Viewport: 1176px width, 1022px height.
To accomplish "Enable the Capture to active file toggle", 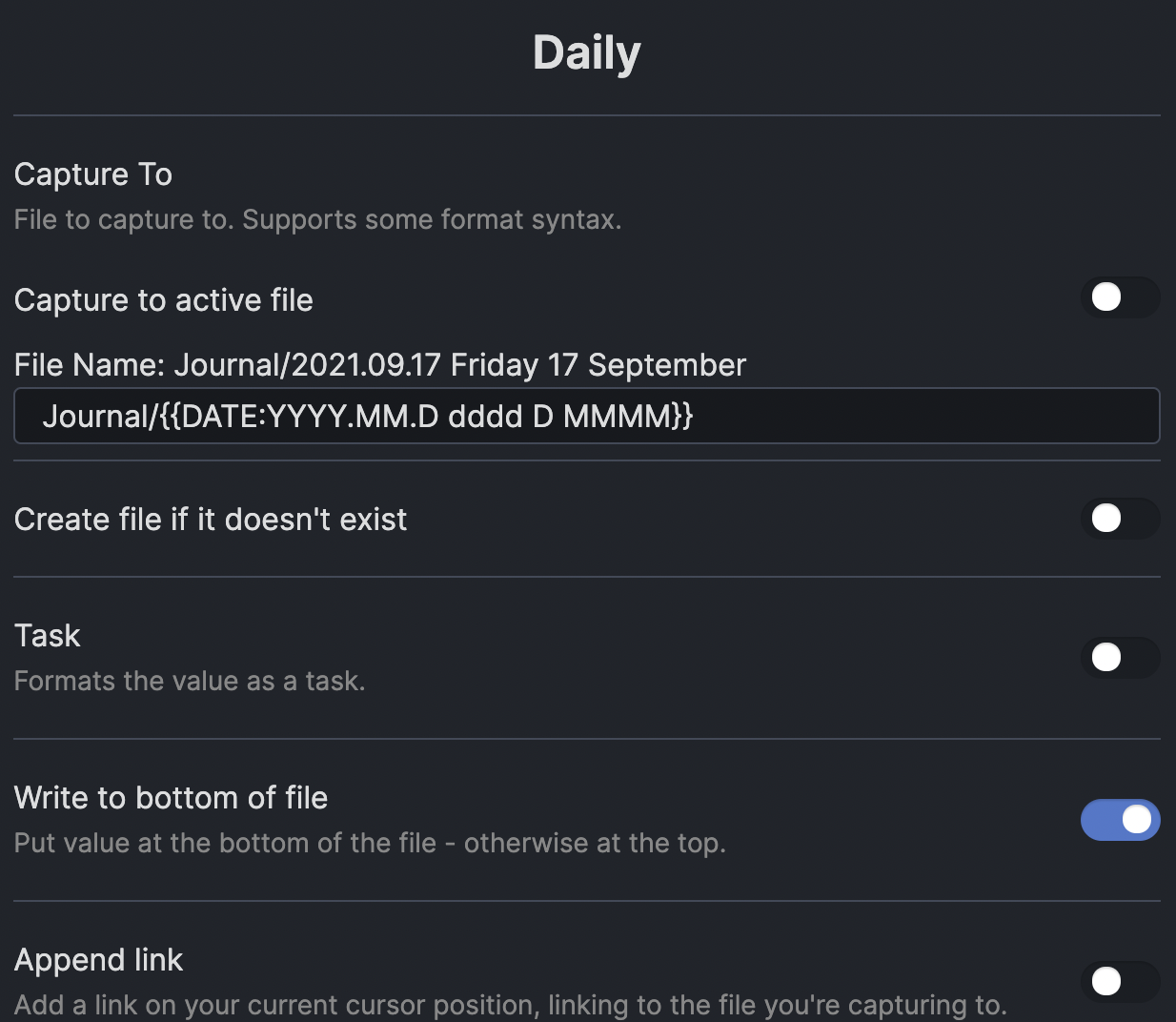I will [1120, 297].
